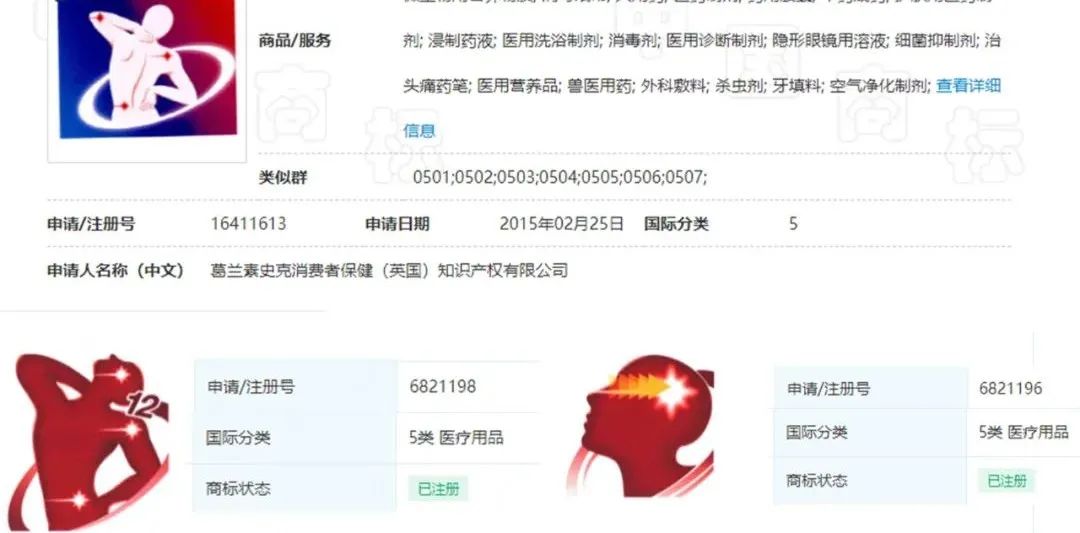Click the 已注册 badge in the 6821198 entry
The width and height of the screenshot is (1080, 533).
pyautogui.click(x=438, y=489)
